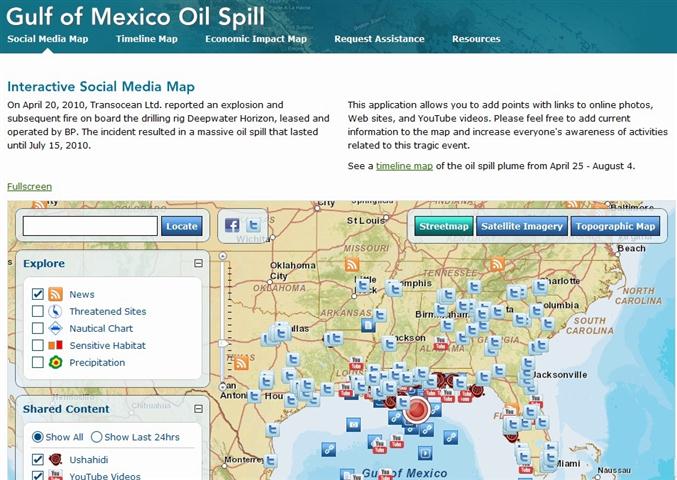Collapse the Explore panel
The image size is (677, 480).
(x=198, y=263)
